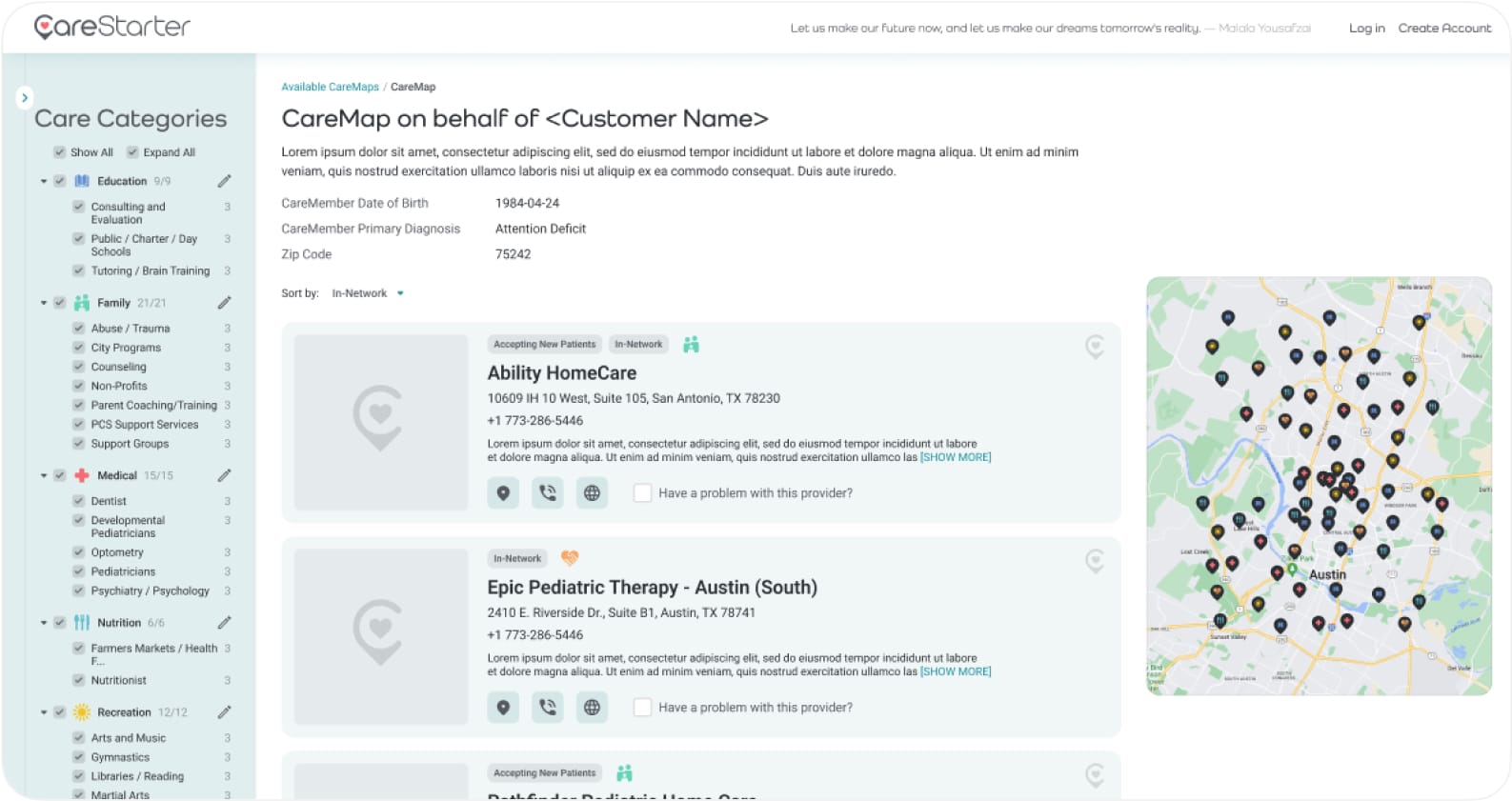This screenshot has width=1512, height=801.
Task: Favorite Ability HomeCare with heart pin icon
Action: point(1095,348)
